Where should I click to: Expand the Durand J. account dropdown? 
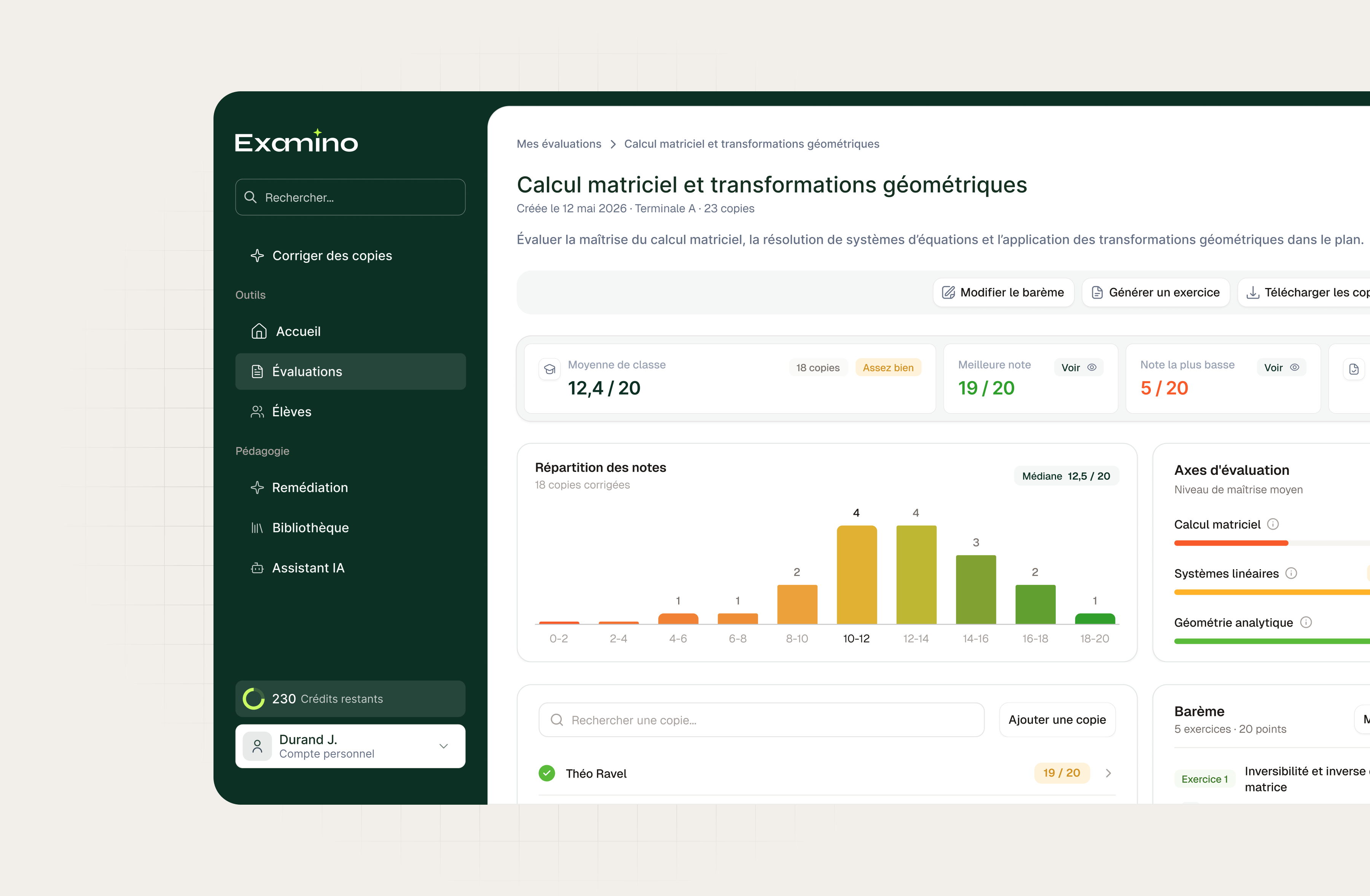pos(443,746)
